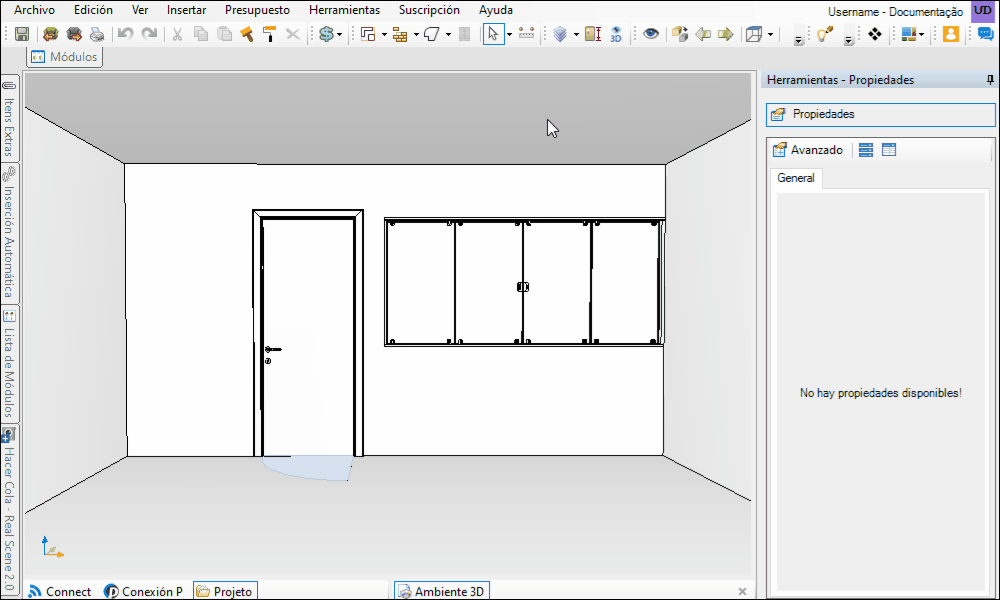1000x600 pixels.
Task: Click the paint roller icon
Action: [270, 34]
